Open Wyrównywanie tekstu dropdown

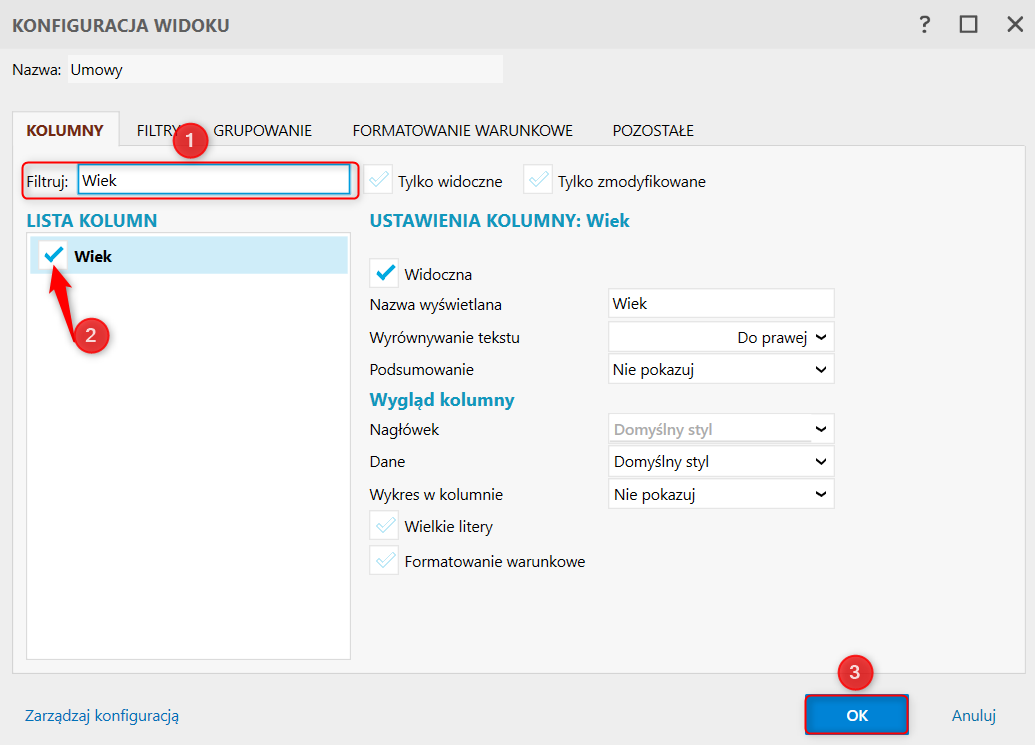721,337
